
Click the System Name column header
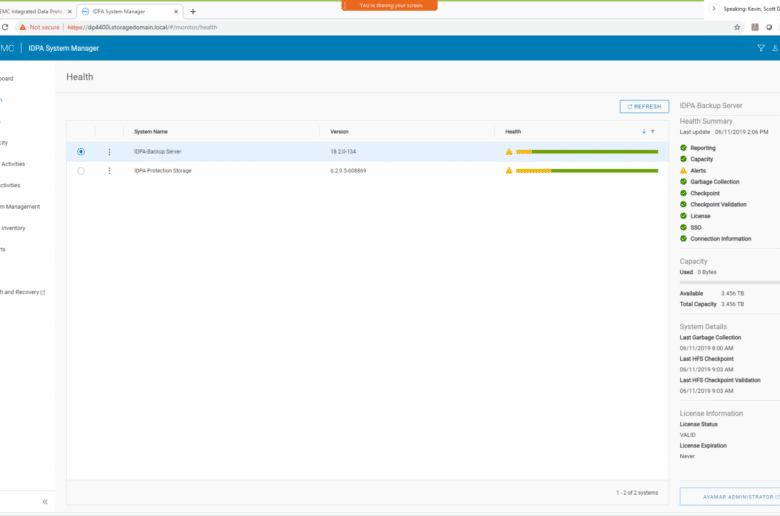pos(151,132)
